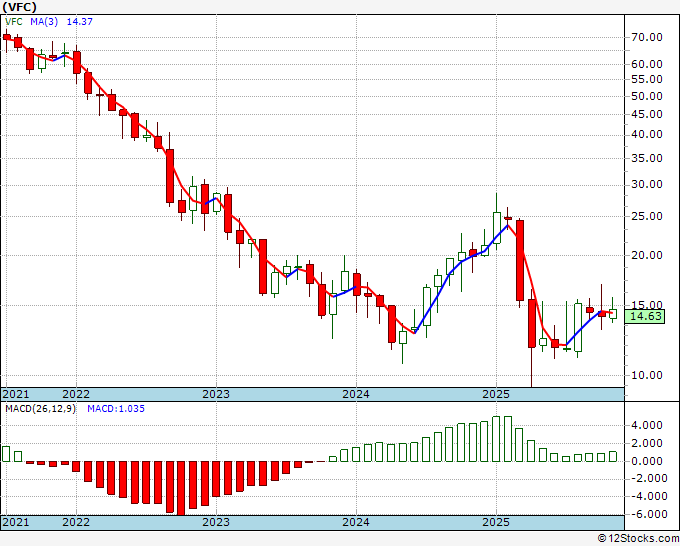Click the 70.00 price axis label
680x546 pixels.
tap(647, 37)
